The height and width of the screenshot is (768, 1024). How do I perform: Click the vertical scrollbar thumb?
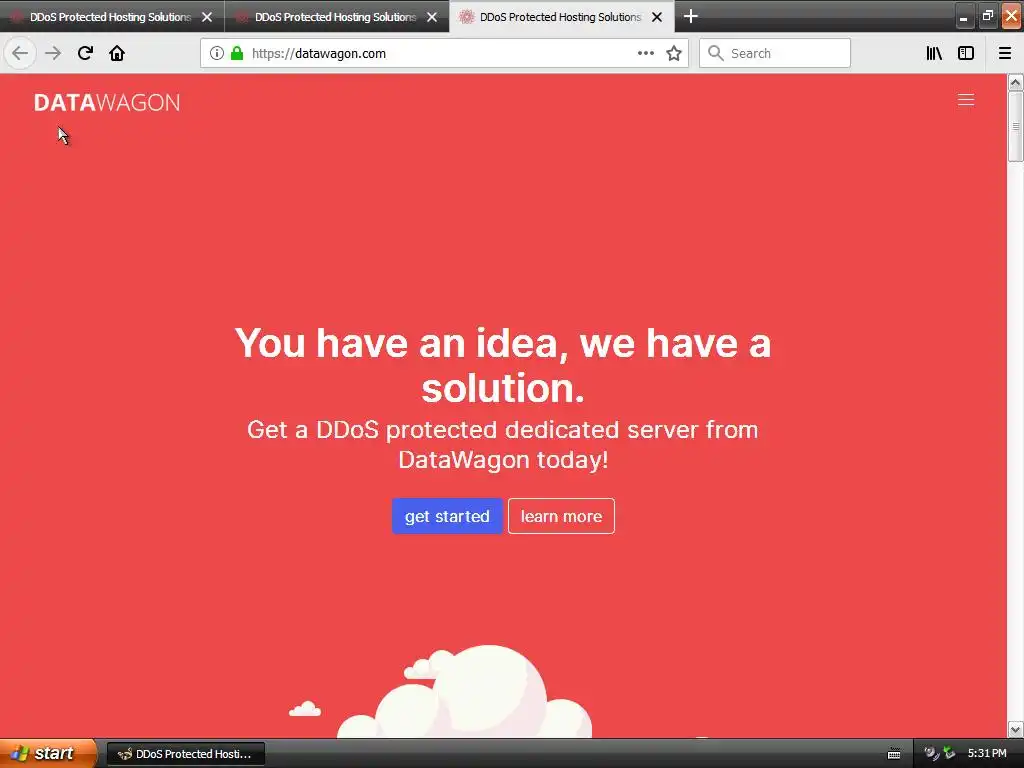1016,126
